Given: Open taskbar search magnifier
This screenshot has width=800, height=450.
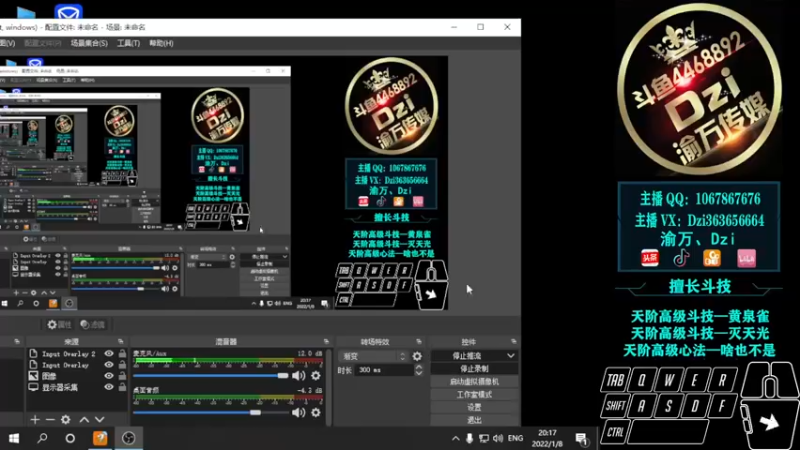Looking at the screenshot, I should point(42,438).
